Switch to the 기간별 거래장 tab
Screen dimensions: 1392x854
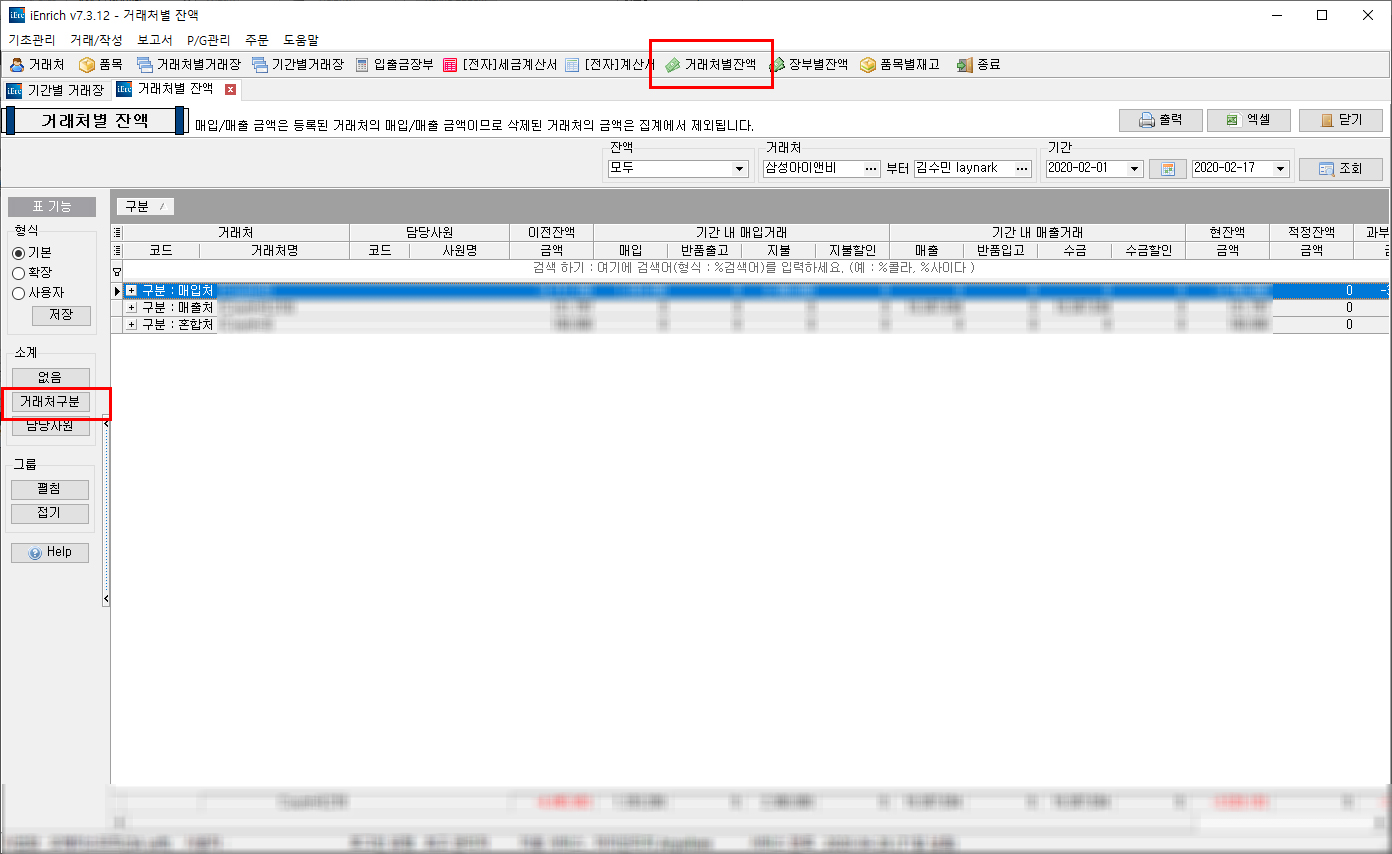[56, 90]
